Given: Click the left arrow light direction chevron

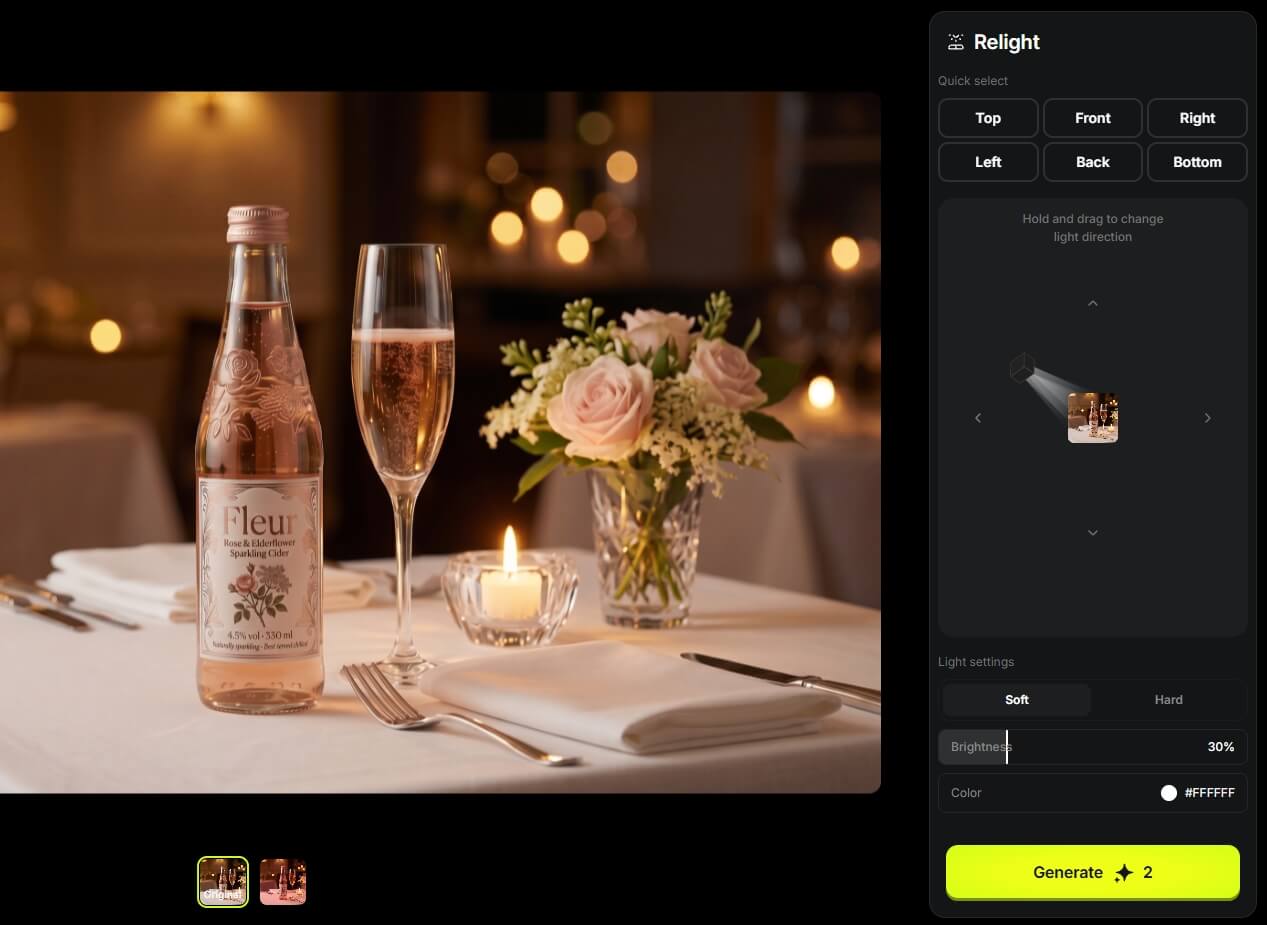Looking at the screenshot, I should pyautogui.click(x=978, y=418).
